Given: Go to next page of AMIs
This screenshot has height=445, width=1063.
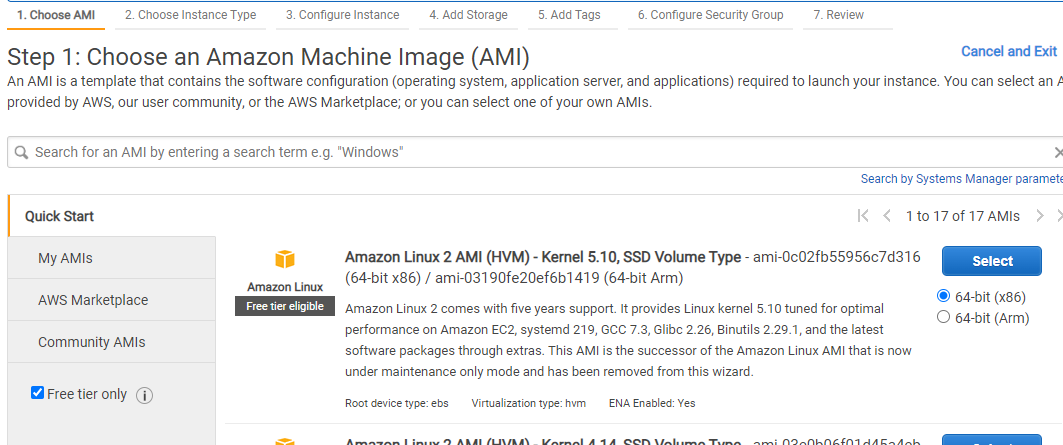Looking at the screenshot, I should coord(1040,216).
